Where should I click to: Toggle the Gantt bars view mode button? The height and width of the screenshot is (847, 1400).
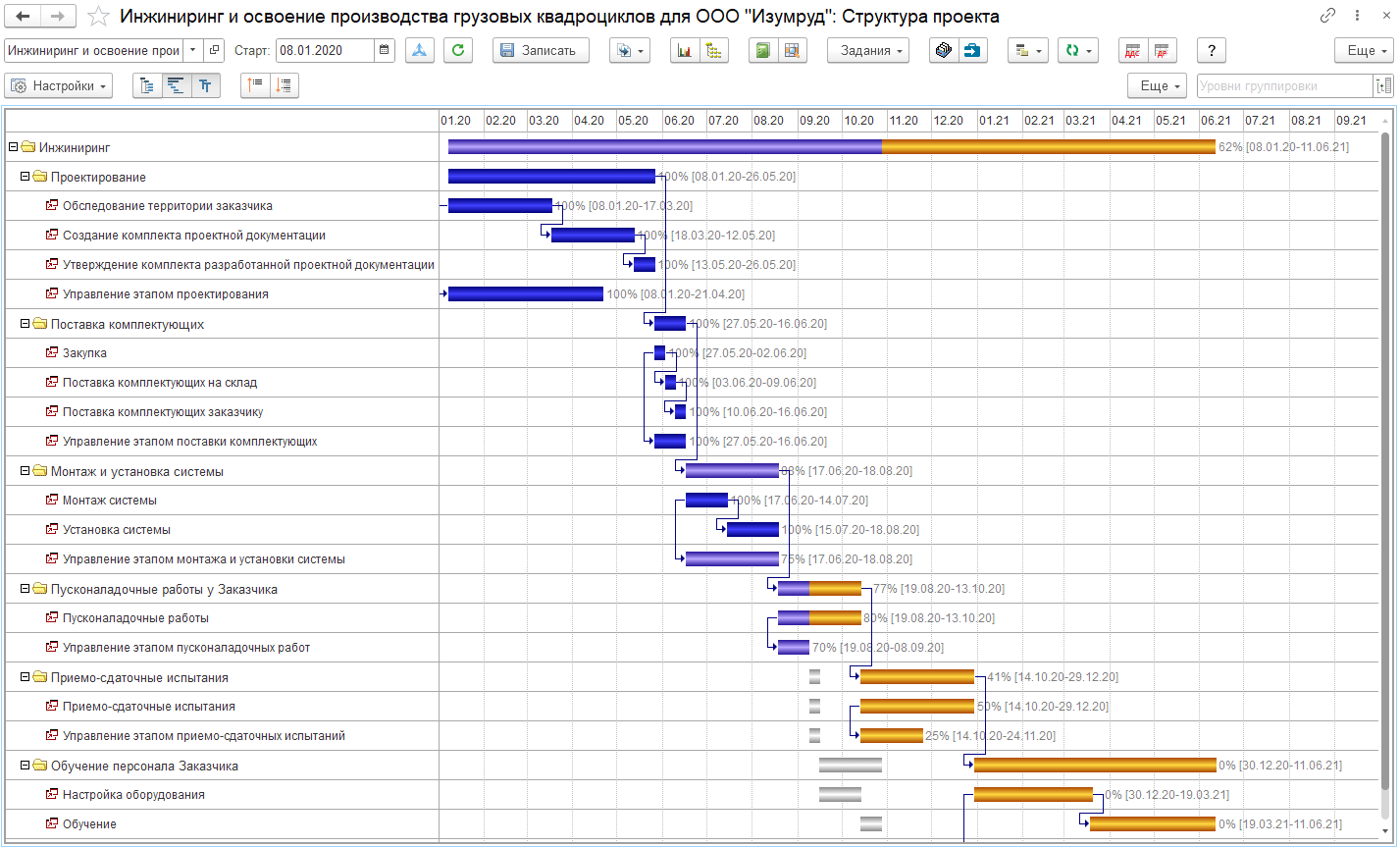(176, 86)
